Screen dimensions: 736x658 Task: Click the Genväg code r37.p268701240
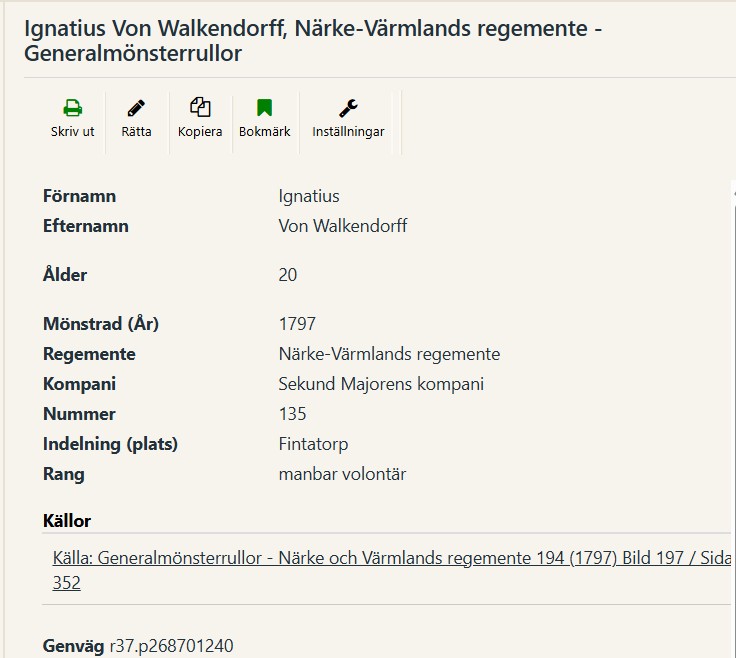coord(171,646)
